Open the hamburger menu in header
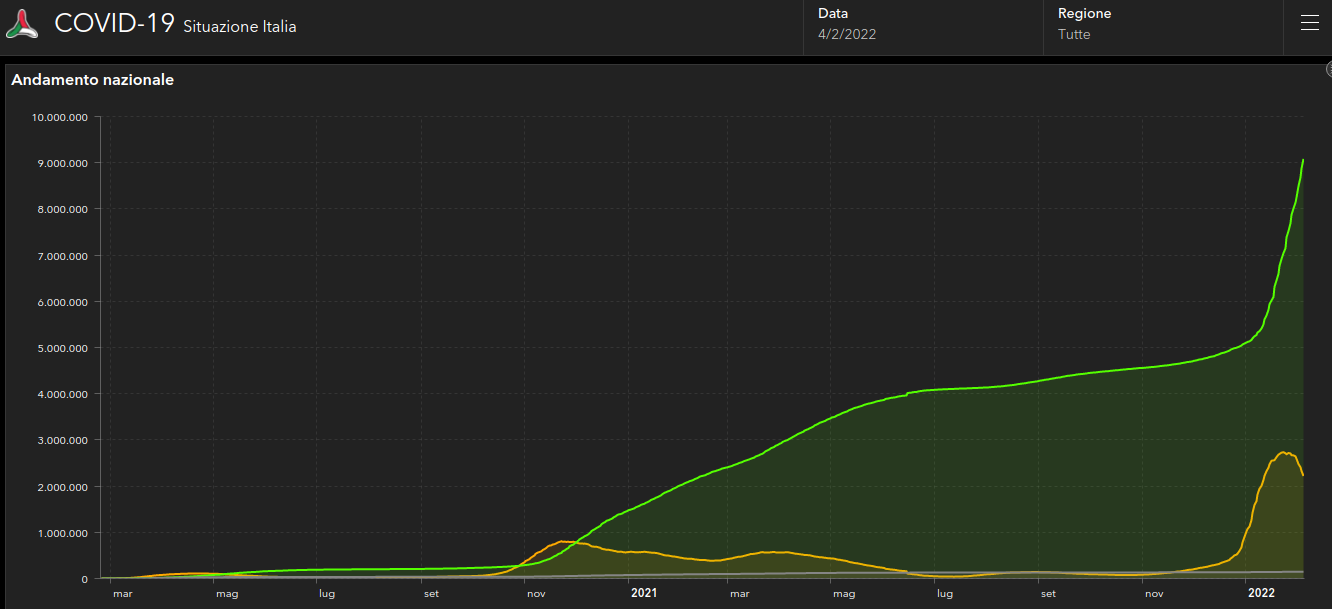This screenshot has width=1332, height=609. point(1309,24)
